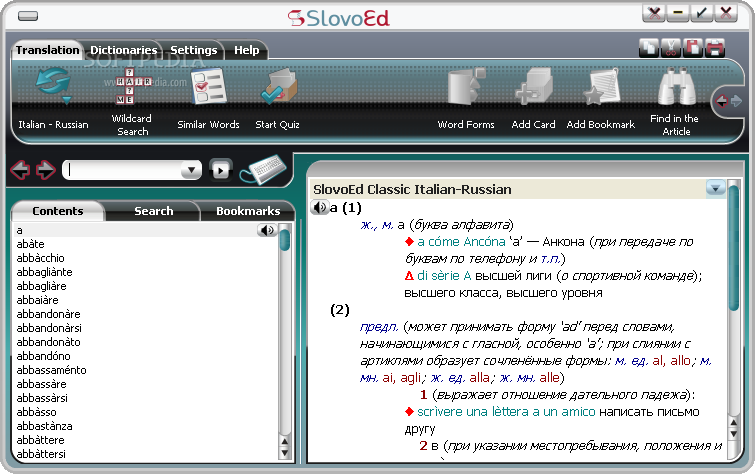Open Word Forms tool
Screen dimensions: 755x474
tap(466, 99)
